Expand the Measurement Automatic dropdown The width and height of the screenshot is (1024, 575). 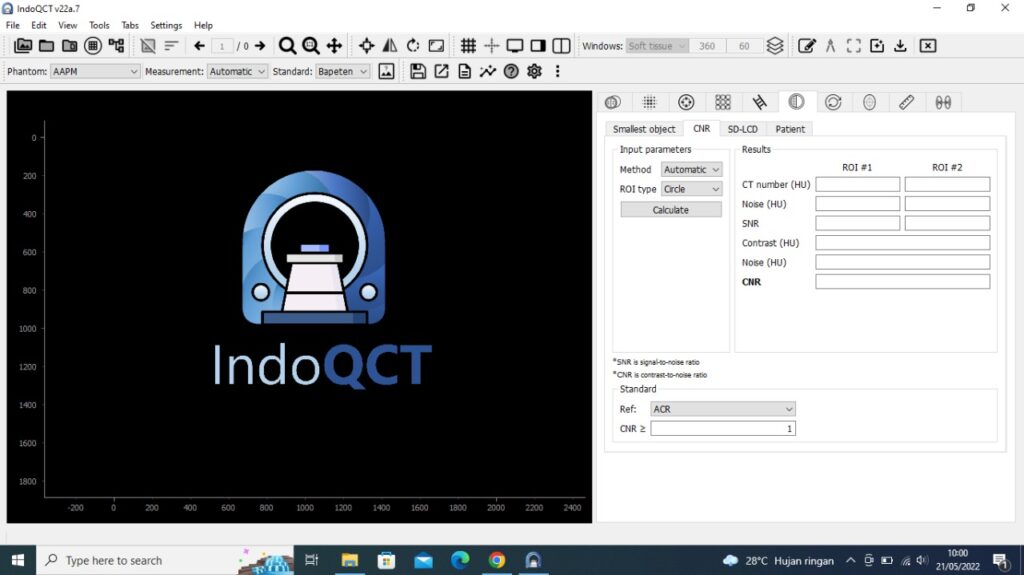tap(237, 71)
